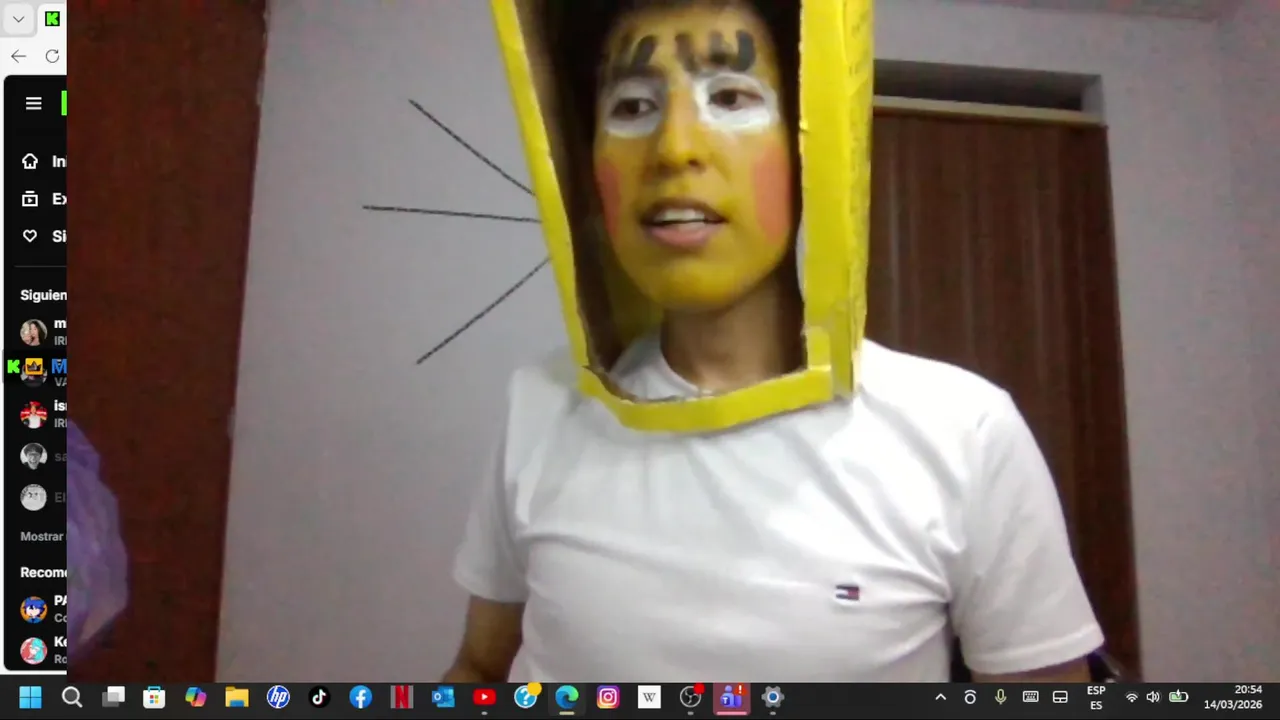Open Outlook from the taskbar
1280x720 pixels.
443,697
